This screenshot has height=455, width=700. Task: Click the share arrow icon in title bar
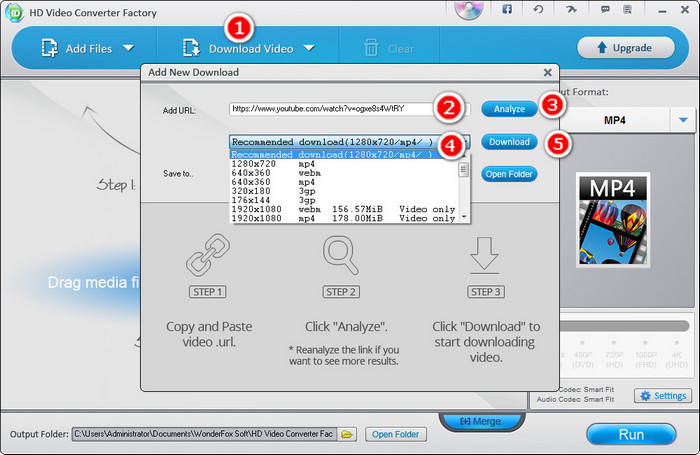pyautogui.click(x=571, y=9)
